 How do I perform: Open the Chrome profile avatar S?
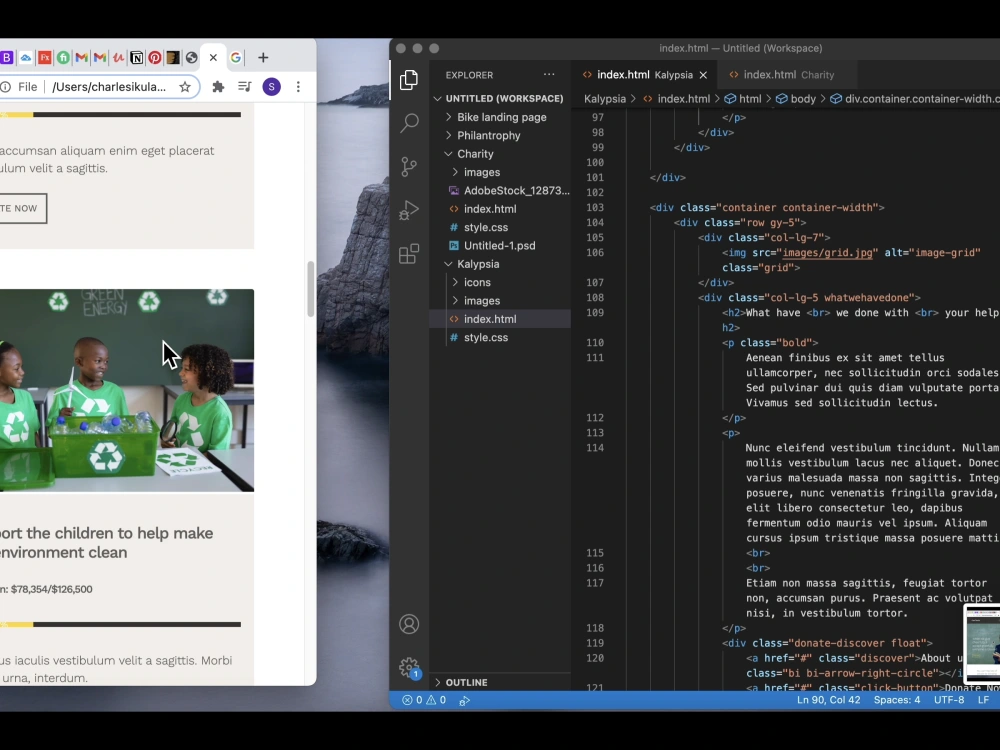pos(272,87)
